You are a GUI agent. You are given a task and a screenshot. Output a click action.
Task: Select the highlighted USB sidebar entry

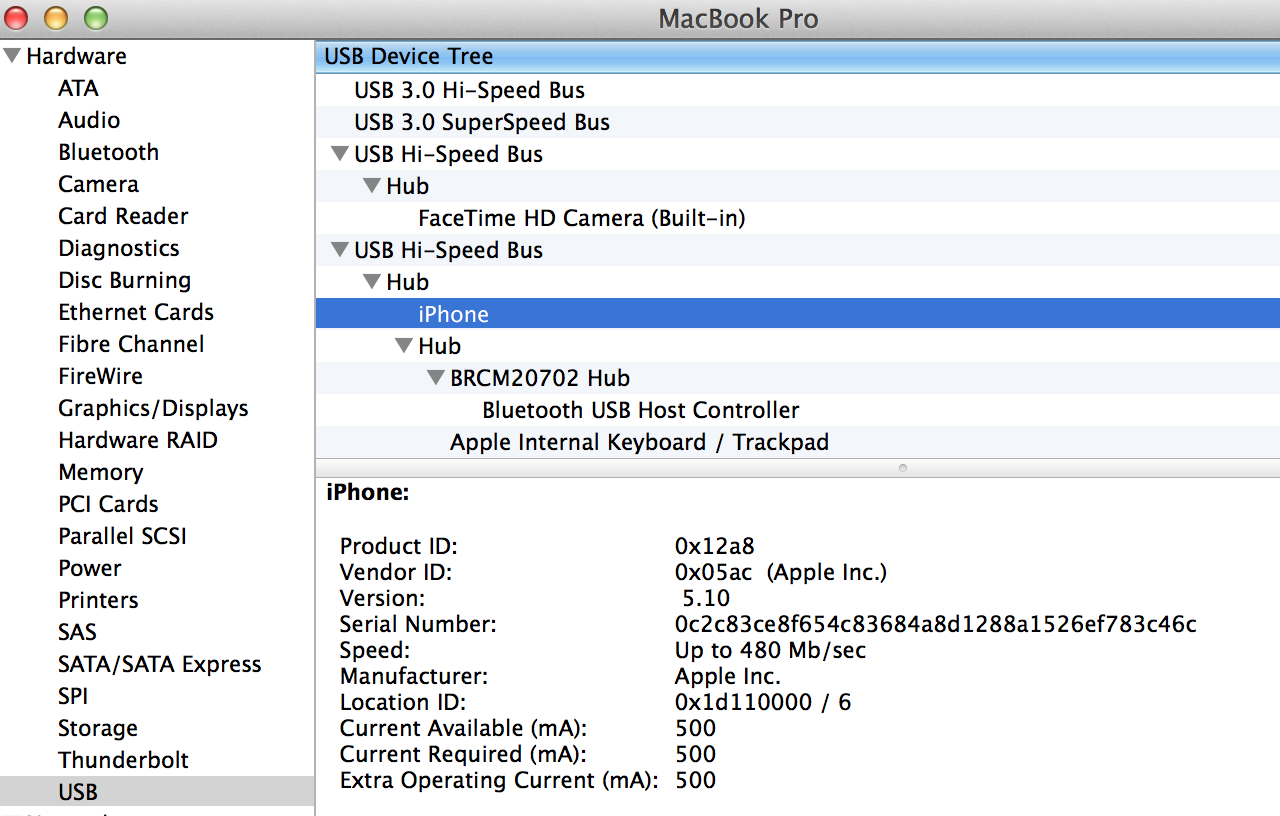pos(157,792)
